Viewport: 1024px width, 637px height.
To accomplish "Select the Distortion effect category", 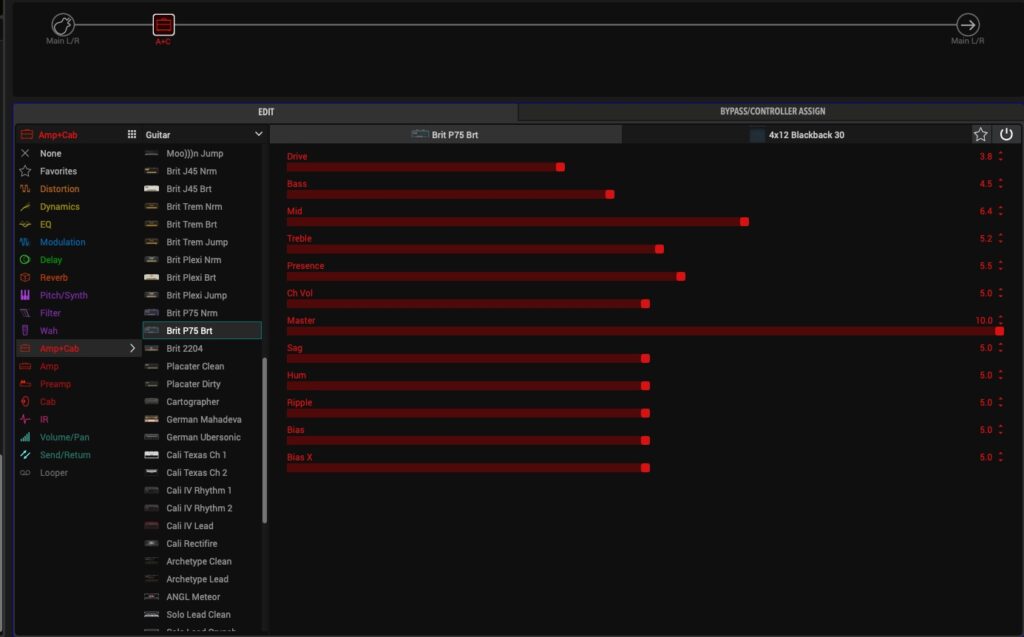I will 59,189.
